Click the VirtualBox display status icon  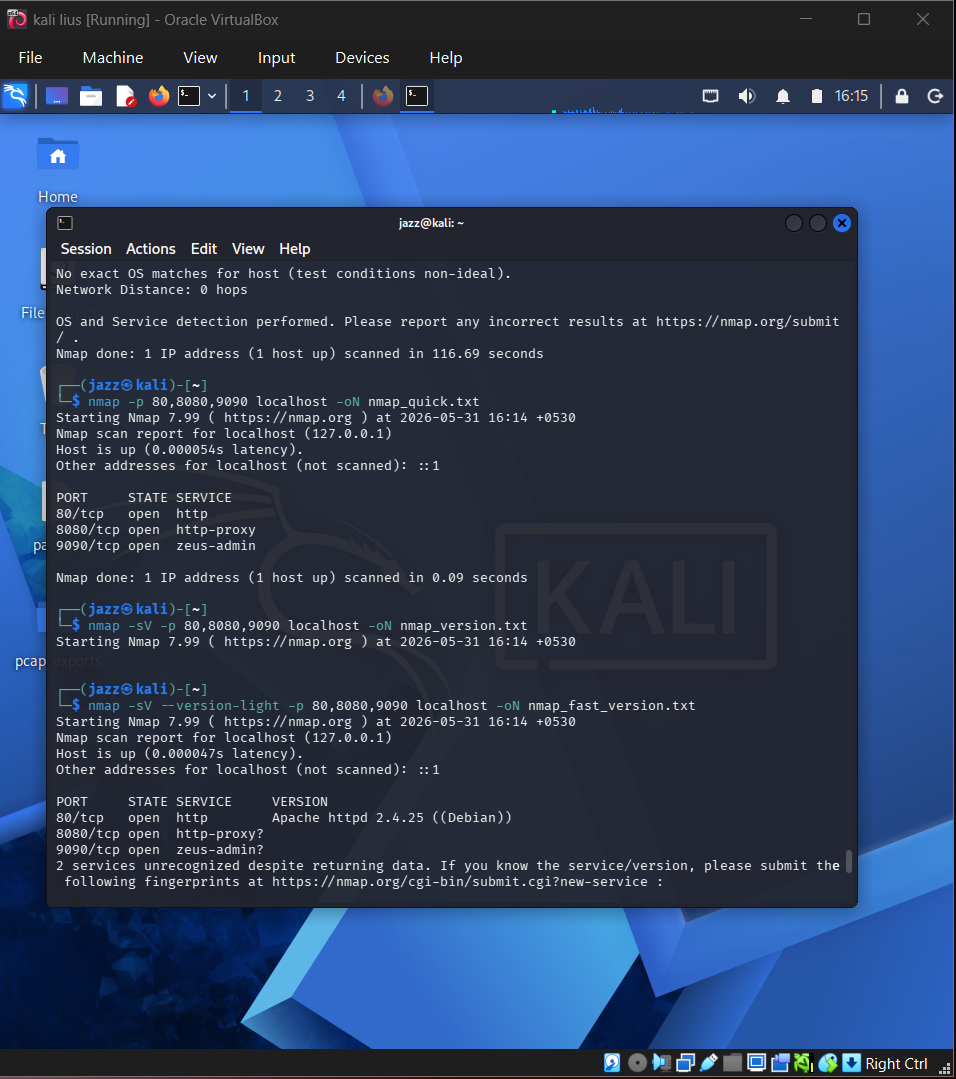tap(756, 1063)
